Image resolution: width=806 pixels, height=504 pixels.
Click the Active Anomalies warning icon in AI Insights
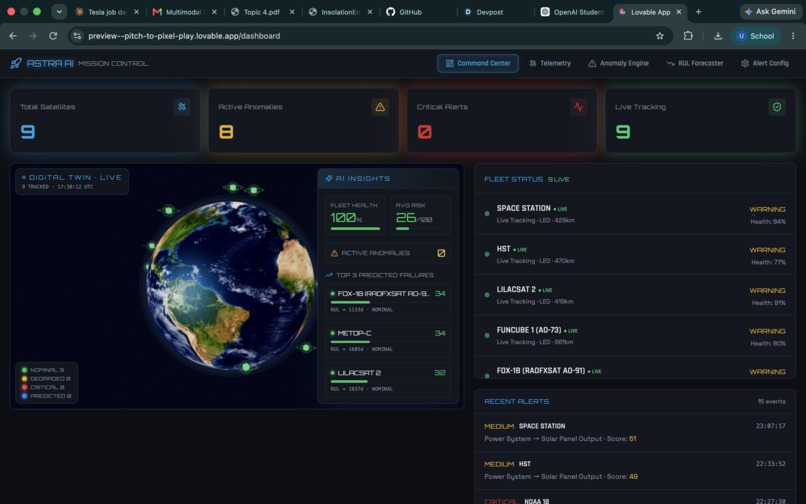point(334,253)
